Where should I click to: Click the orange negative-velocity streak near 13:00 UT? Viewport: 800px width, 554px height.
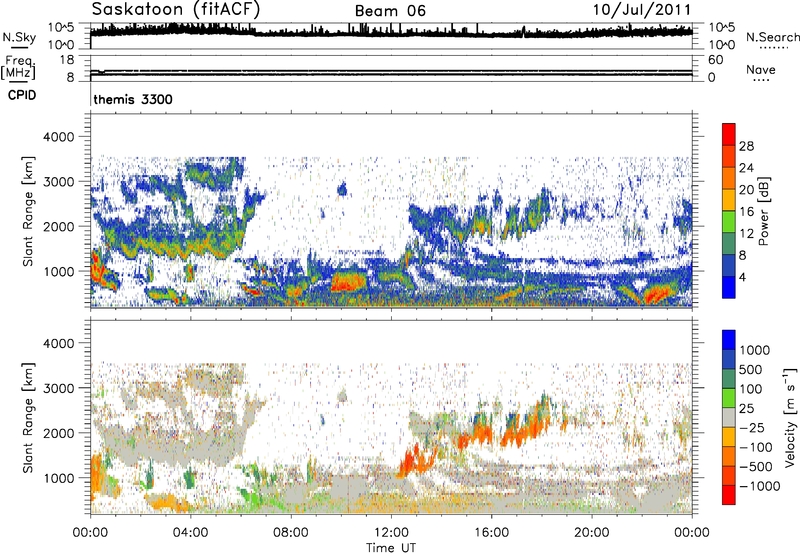pos(417,461)
